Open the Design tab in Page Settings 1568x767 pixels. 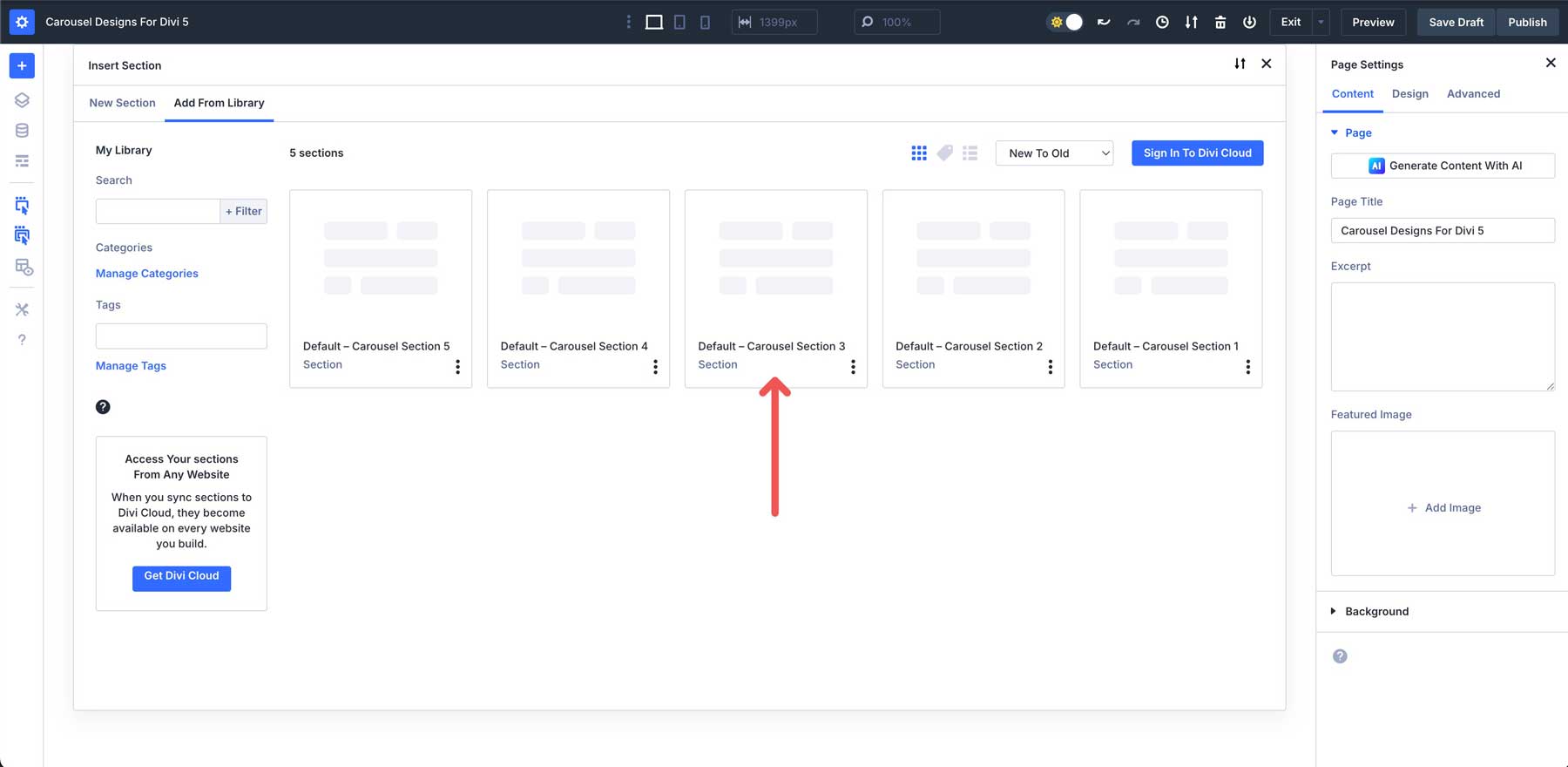tap(1409, 94)
